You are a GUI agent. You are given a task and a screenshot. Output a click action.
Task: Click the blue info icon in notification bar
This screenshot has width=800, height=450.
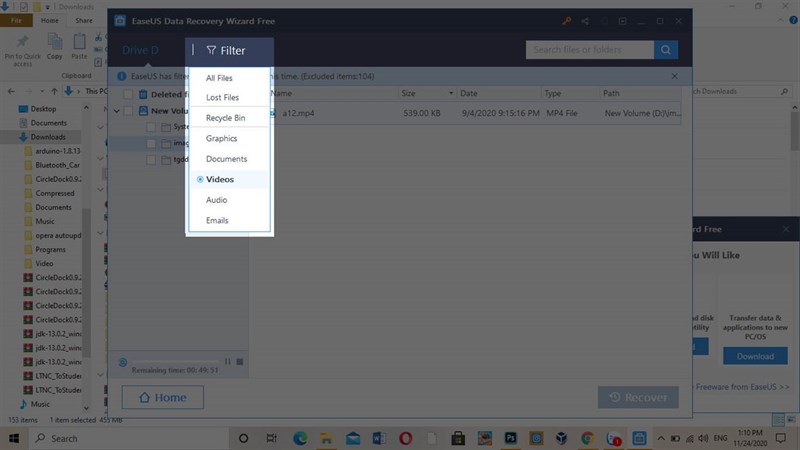click(121, 76)
